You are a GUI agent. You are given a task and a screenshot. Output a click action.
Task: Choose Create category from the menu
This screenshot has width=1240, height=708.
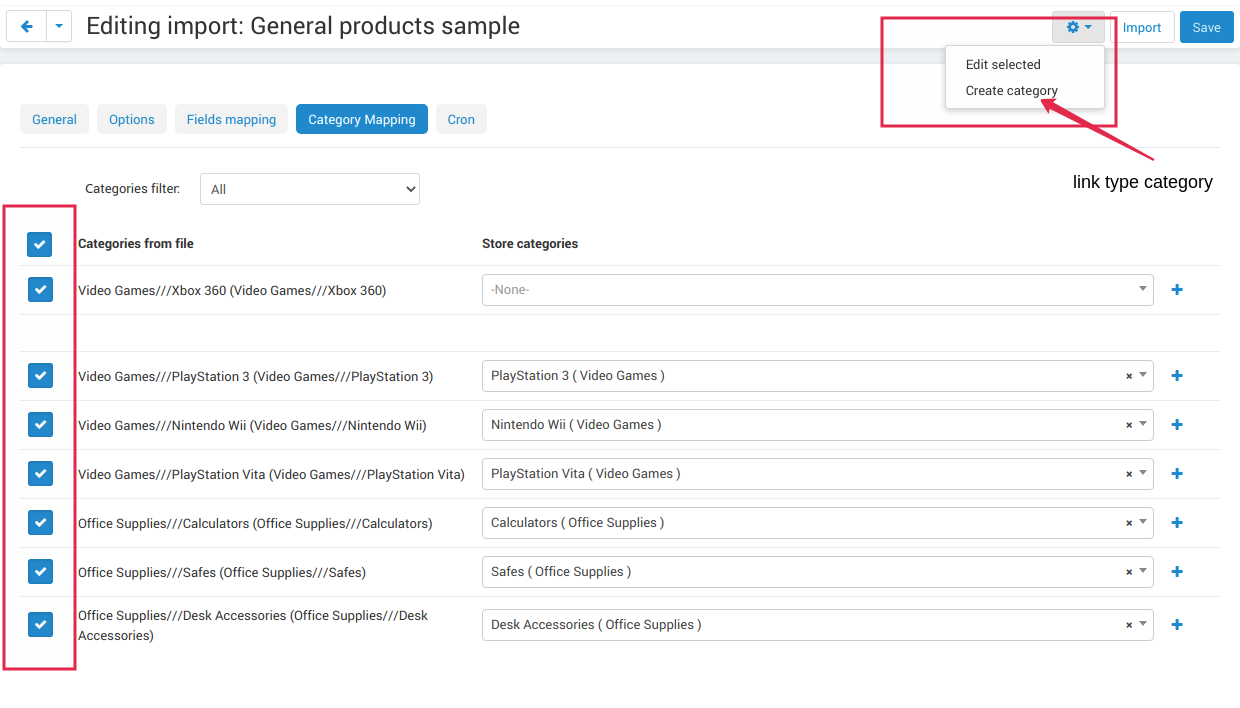coord(1011,91)
